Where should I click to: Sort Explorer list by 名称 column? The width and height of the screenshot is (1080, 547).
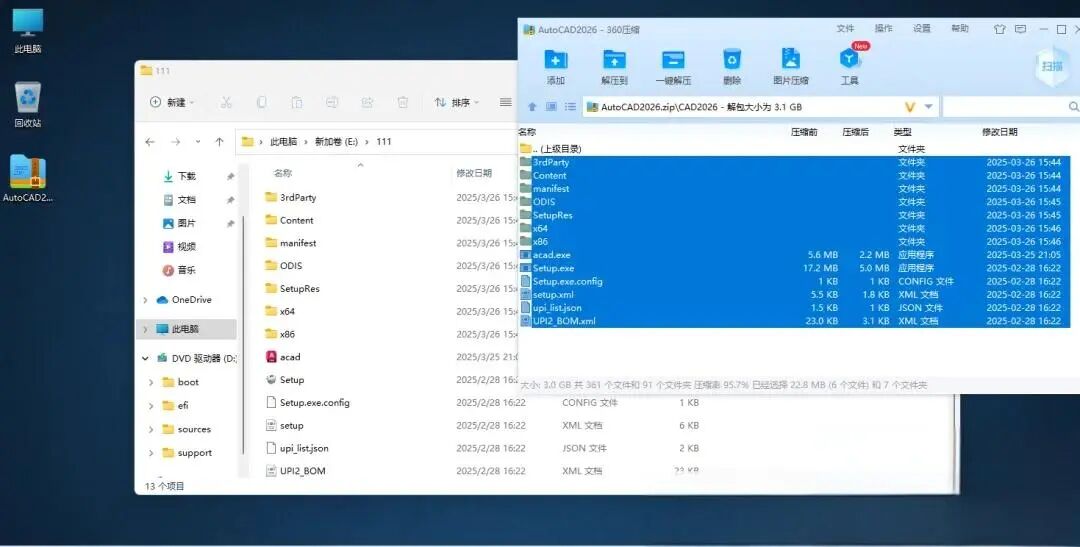282,173
